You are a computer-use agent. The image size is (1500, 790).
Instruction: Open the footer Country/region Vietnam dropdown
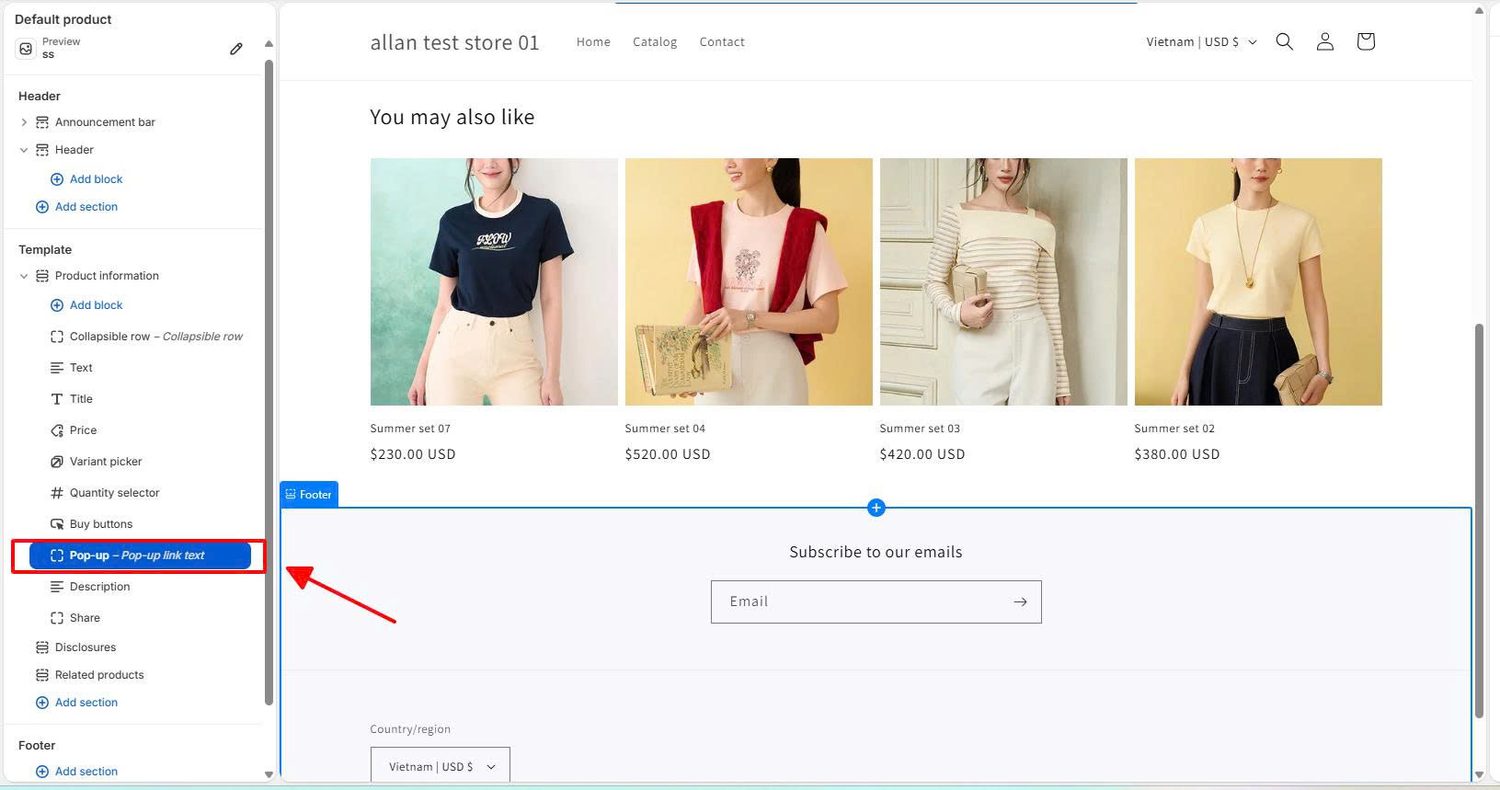pos(440,766)
